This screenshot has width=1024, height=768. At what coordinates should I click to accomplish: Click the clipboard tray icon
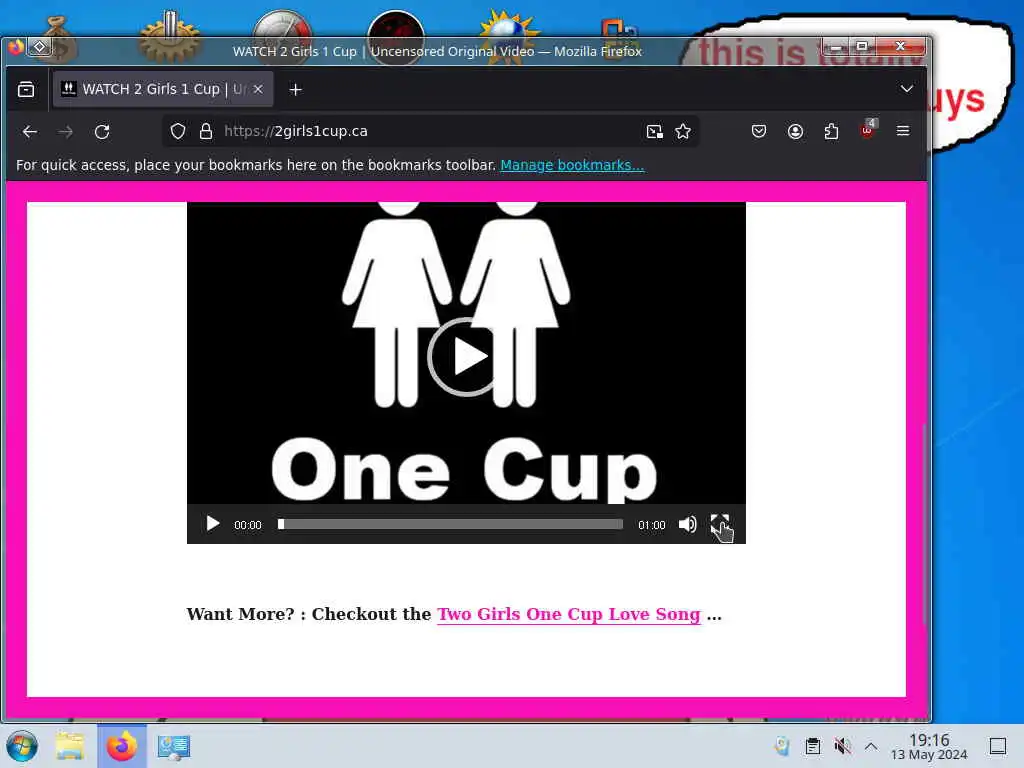(812, 746)
